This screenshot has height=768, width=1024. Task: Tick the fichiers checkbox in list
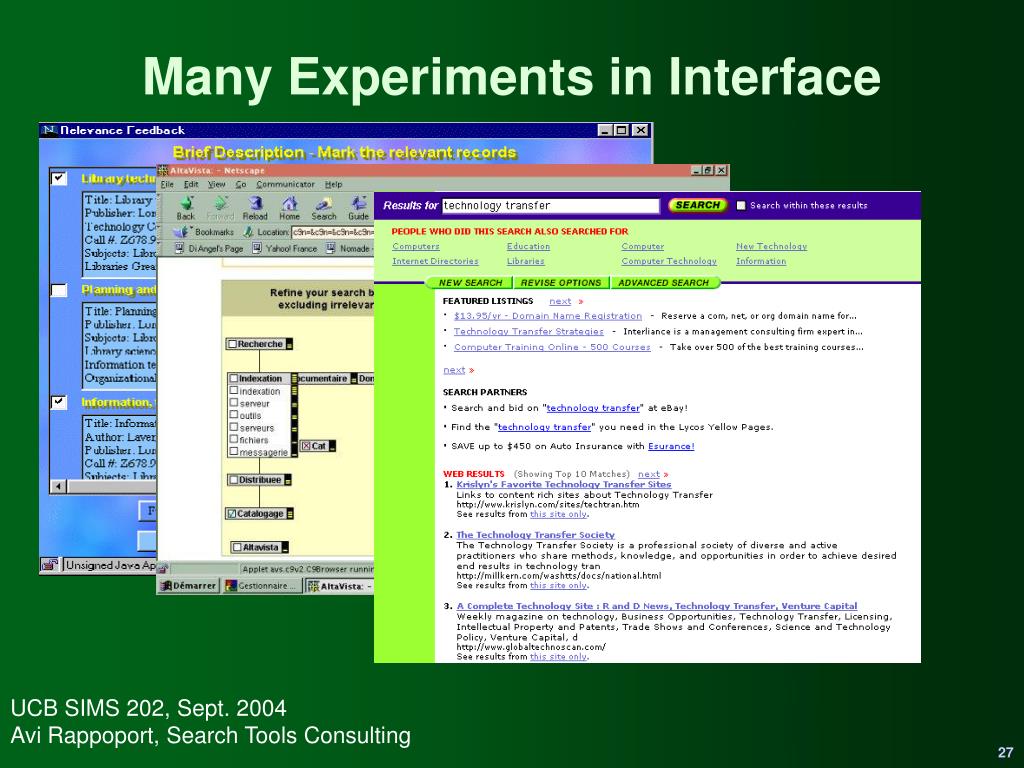[x=234, y=440]
